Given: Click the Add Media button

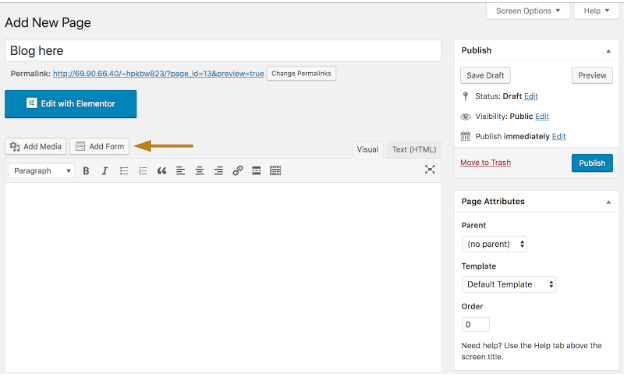Looking at the screenshot, I should (36, 146).
